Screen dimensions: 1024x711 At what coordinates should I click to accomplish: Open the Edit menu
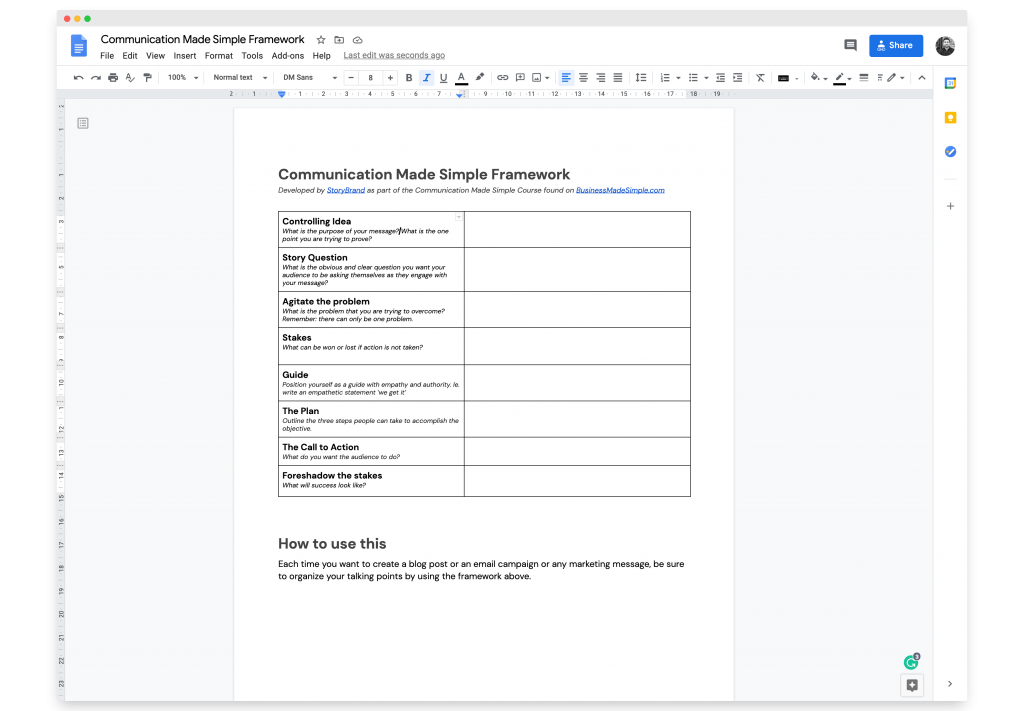[x=130, y=55]
